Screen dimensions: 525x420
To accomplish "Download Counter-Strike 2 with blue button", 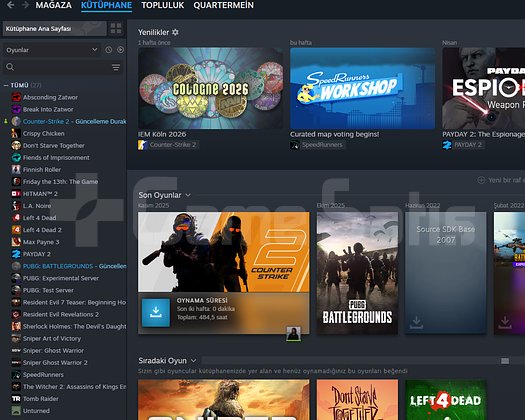I will [156, 312].
